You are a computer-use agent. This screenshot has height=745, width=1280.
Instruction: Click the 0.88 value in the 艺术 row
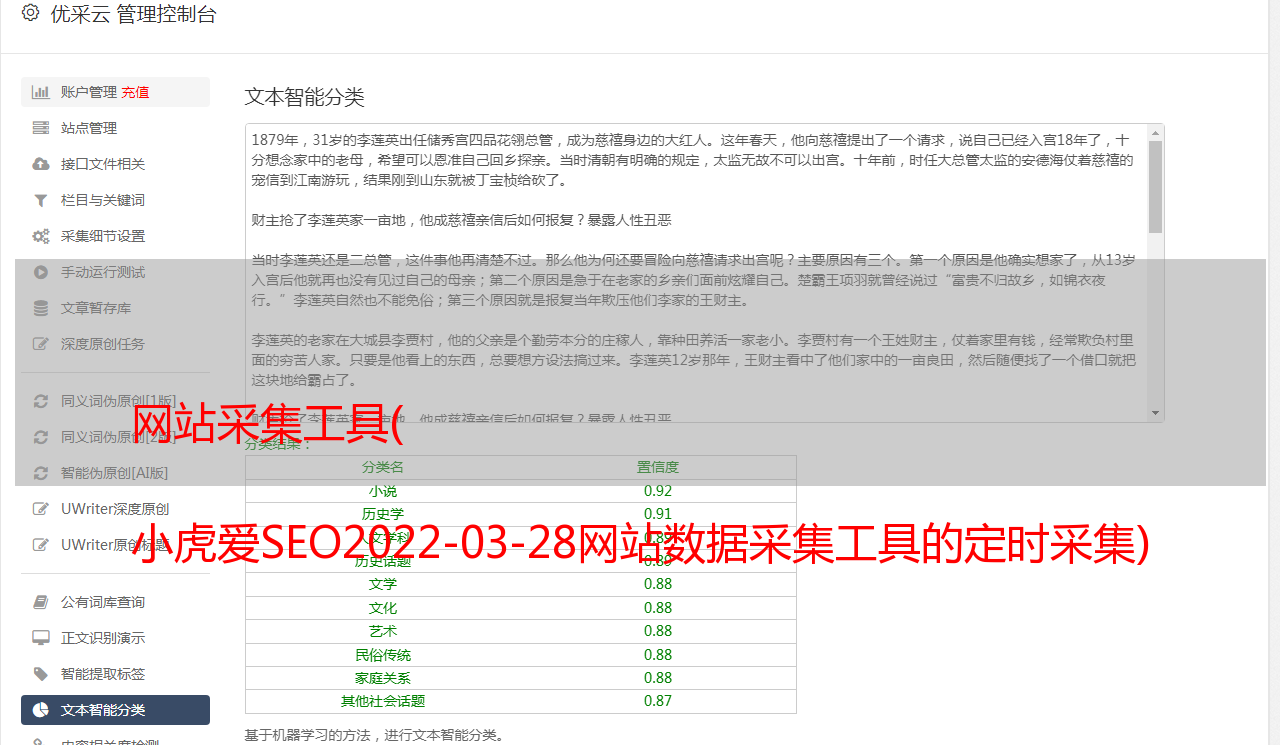coord(658,631)
